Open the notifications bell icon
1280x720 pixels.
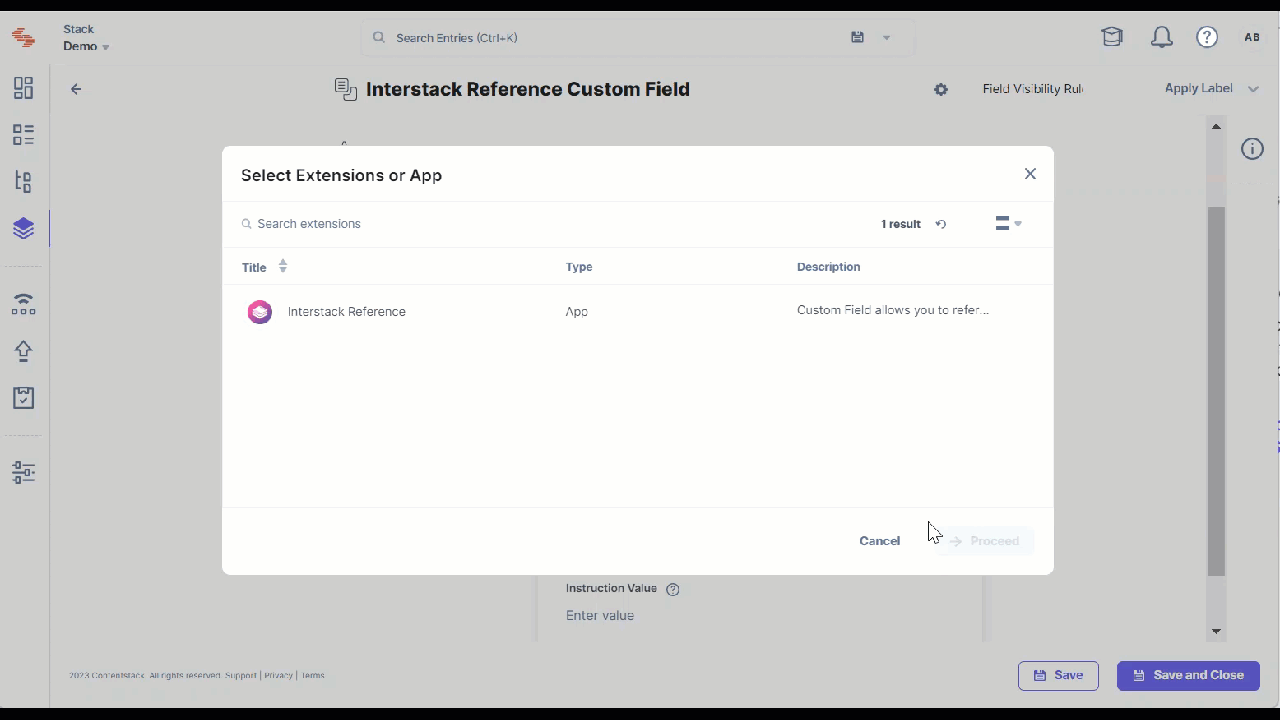(1161, 38)
